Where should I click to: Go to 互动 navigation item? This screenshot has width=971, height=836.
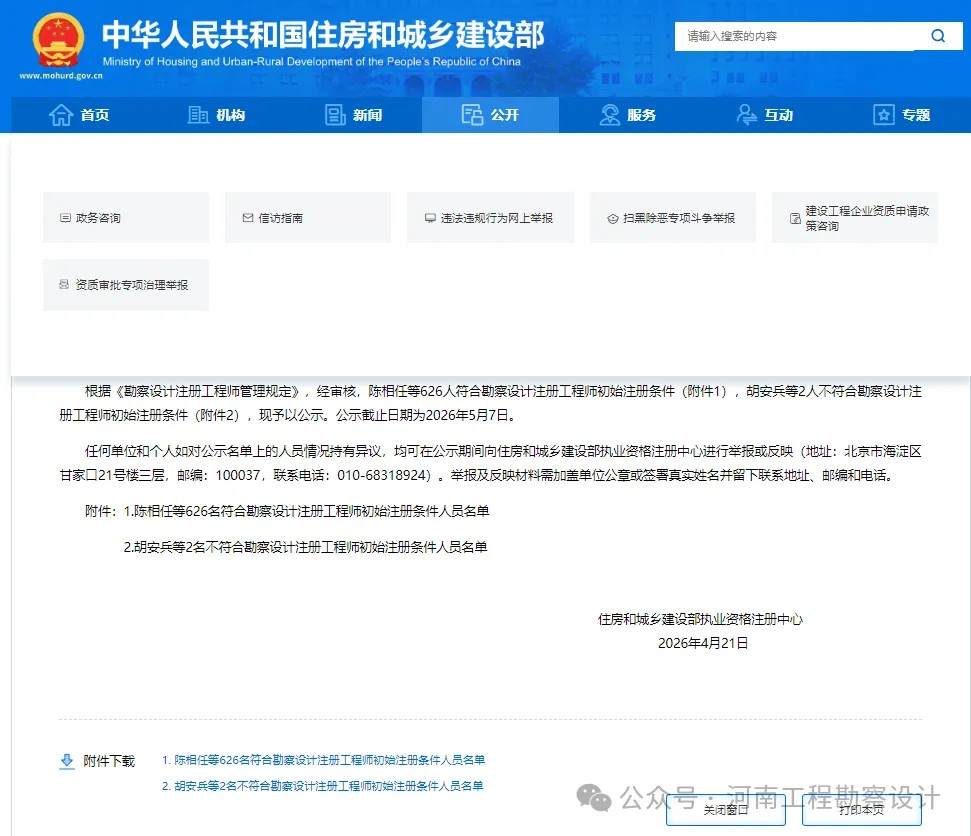(x=764, y=115)
